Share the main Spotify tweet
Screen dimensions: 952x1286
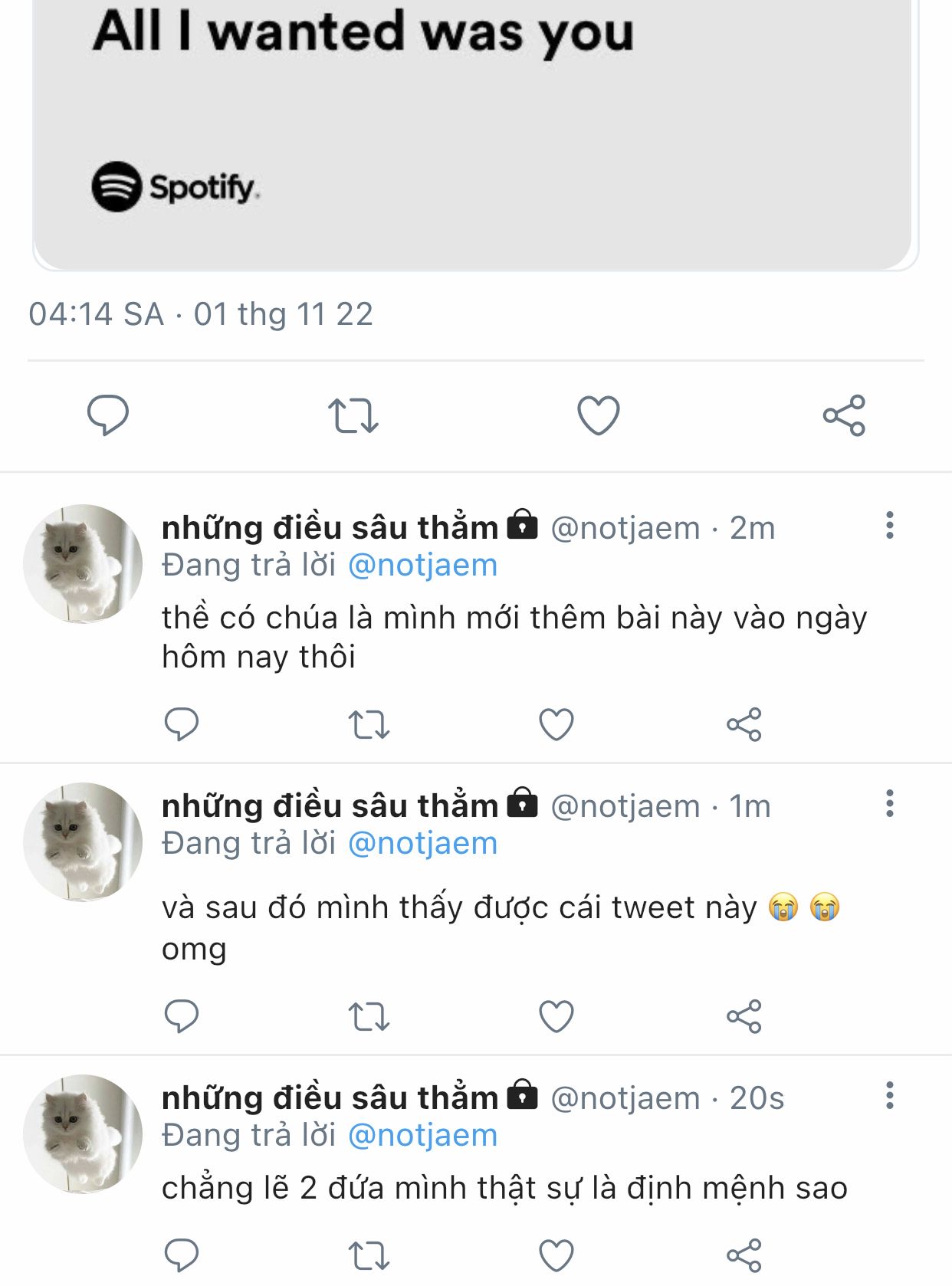click(844, 415)
